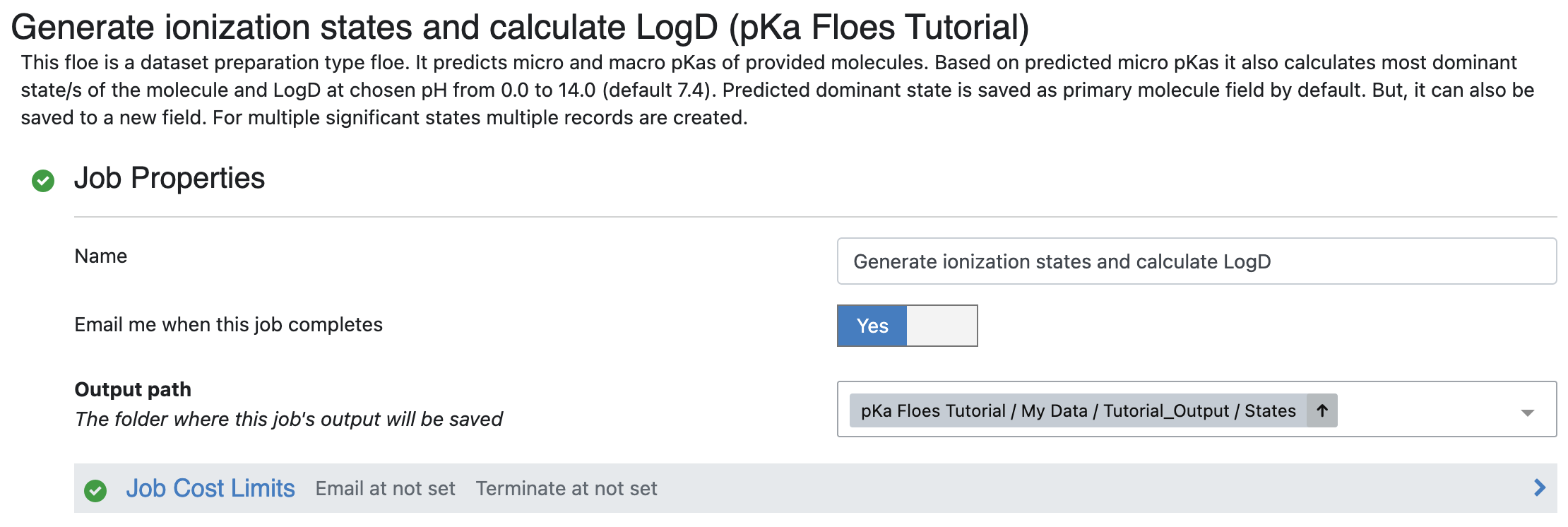Image resolution: width=1568 pixels, height=527 pixels.
Task: Focus the job Name input field
Action: pyautogui.click(x=1196, y=261)
